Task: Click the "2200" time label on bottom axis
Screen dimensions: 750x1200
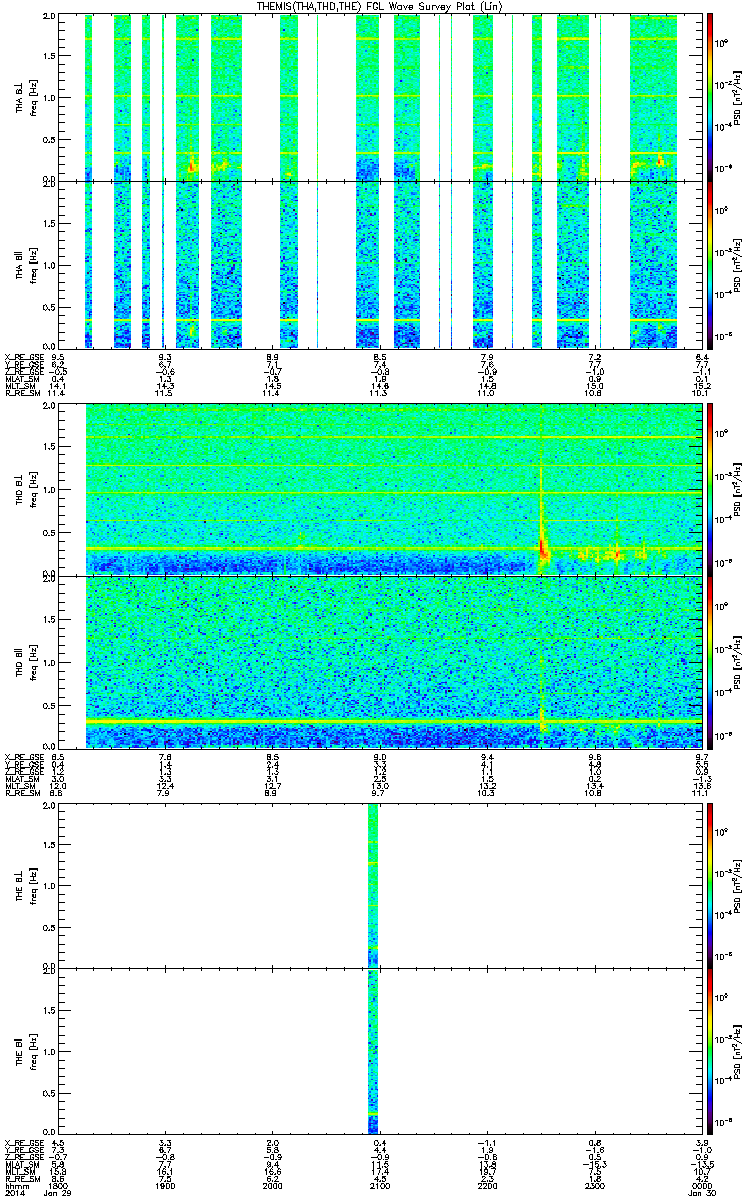Action: [x=486, y=1186]
